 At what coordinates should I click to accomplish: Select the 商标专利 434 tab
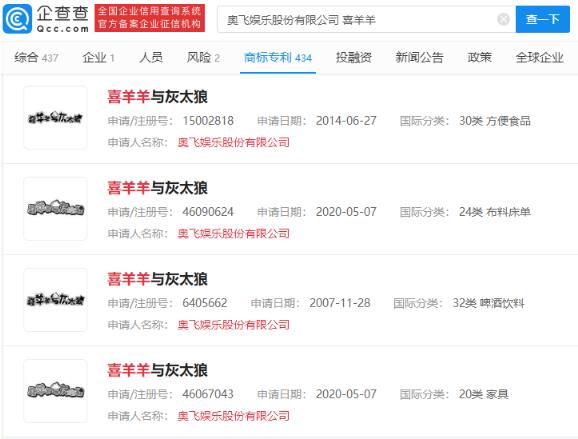[278, 58]
